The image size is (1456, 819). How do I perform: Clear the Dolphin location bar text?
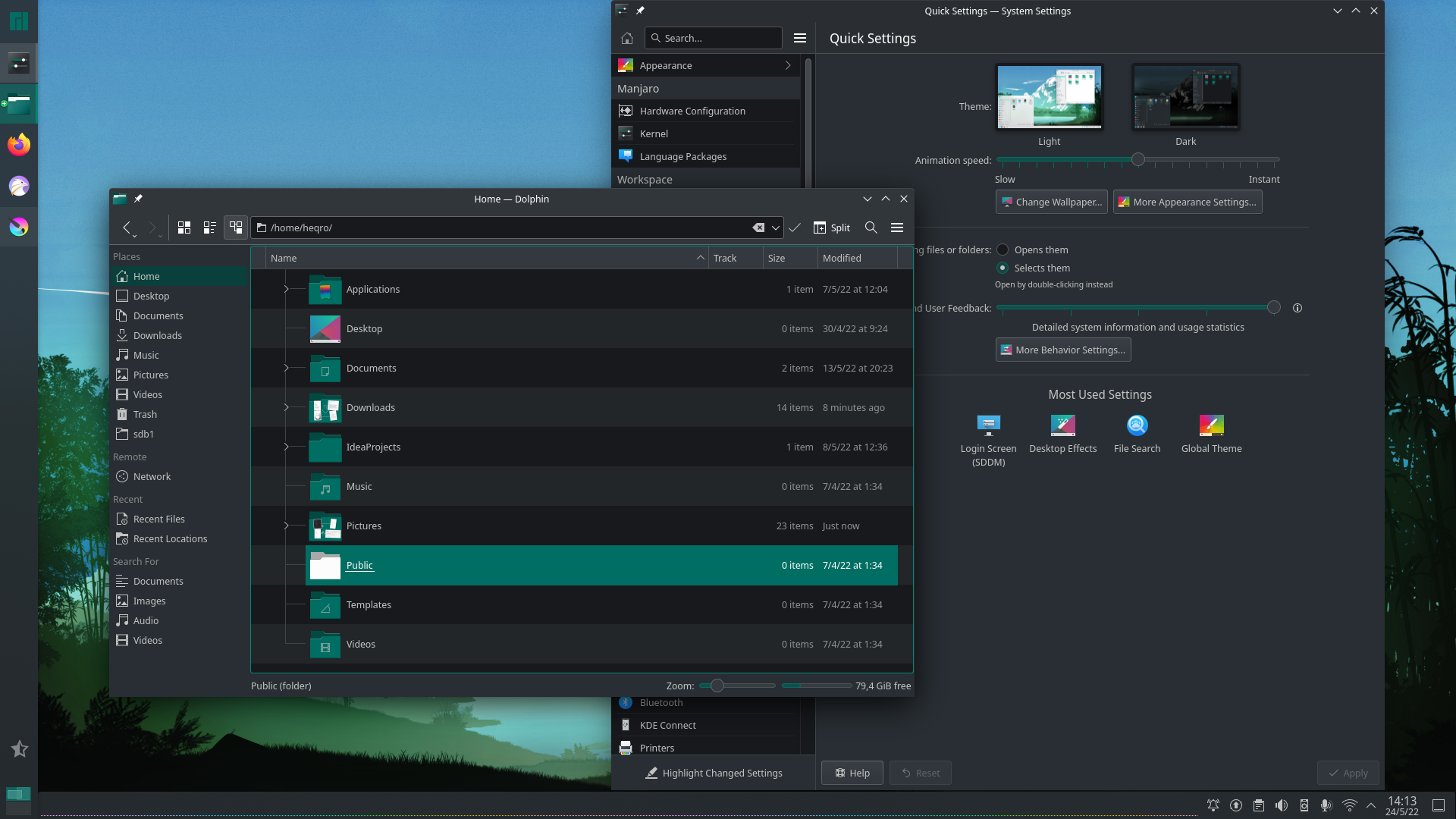(x=758, y=227)
